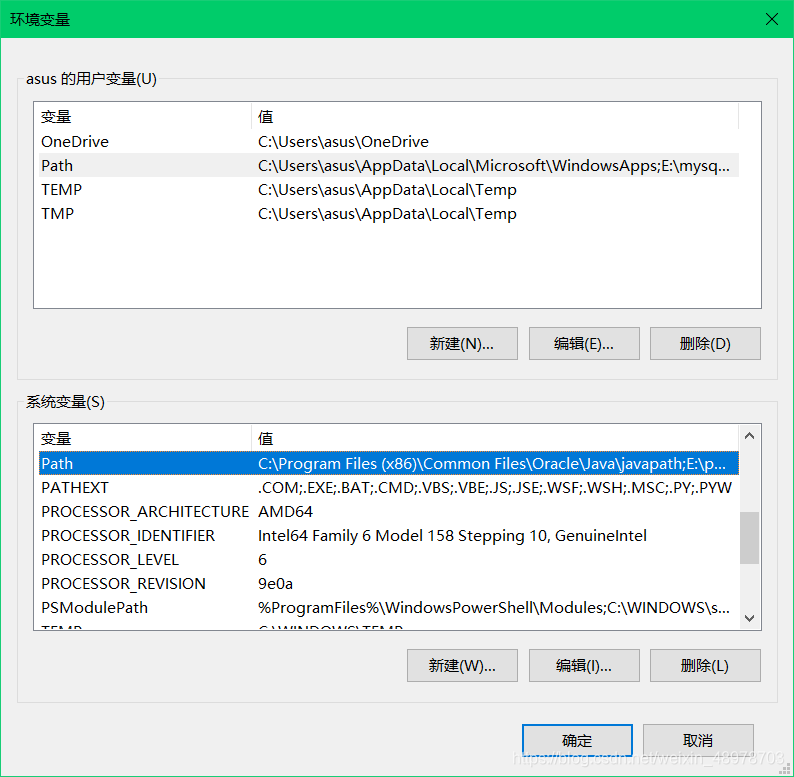The height and width of the screenshot is (777, 794).
Task: Click AMD64 value cell
Action: (285, 512)
